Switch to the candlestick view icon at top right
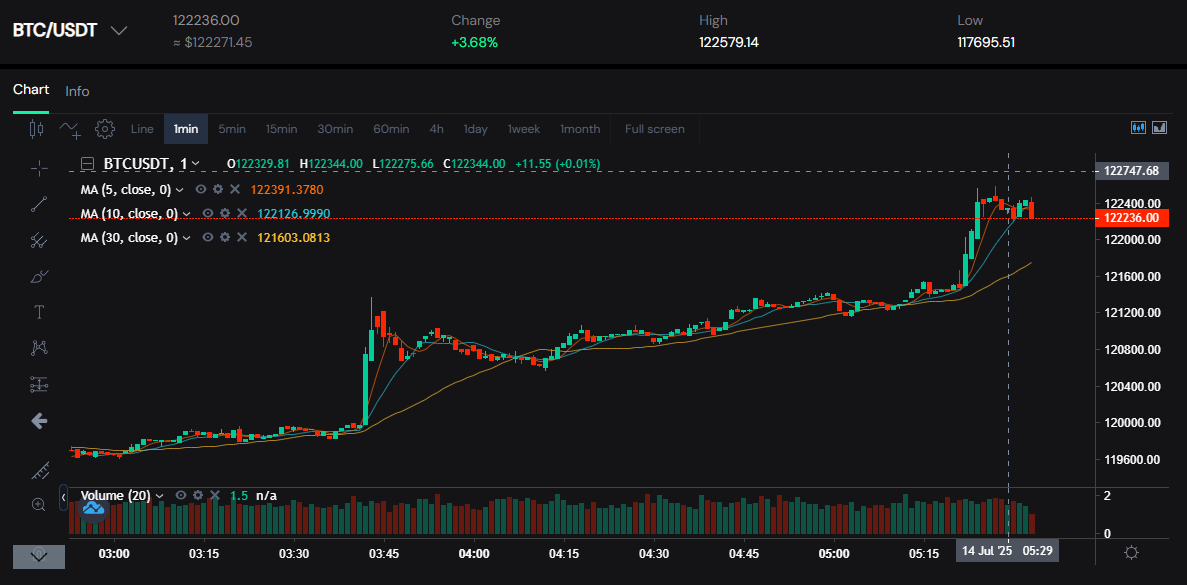The width and height of the screenshot is (1187, 585). click(1138, 128)
